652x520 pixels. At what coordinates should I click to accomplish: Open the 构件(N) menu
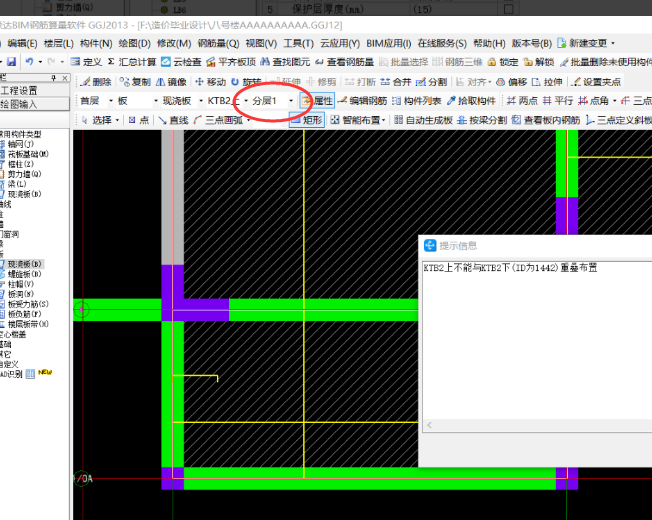(x=96, y=43)
